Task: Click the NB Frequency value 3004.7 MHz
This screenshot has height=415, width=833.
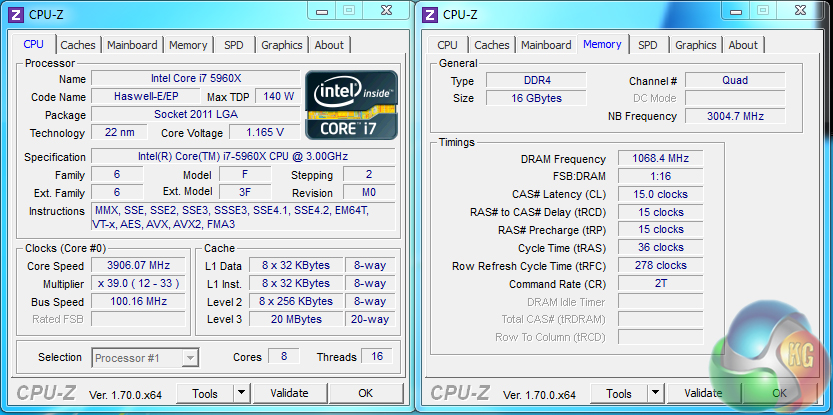Action: pyautogui.click(x=735, y=116)
